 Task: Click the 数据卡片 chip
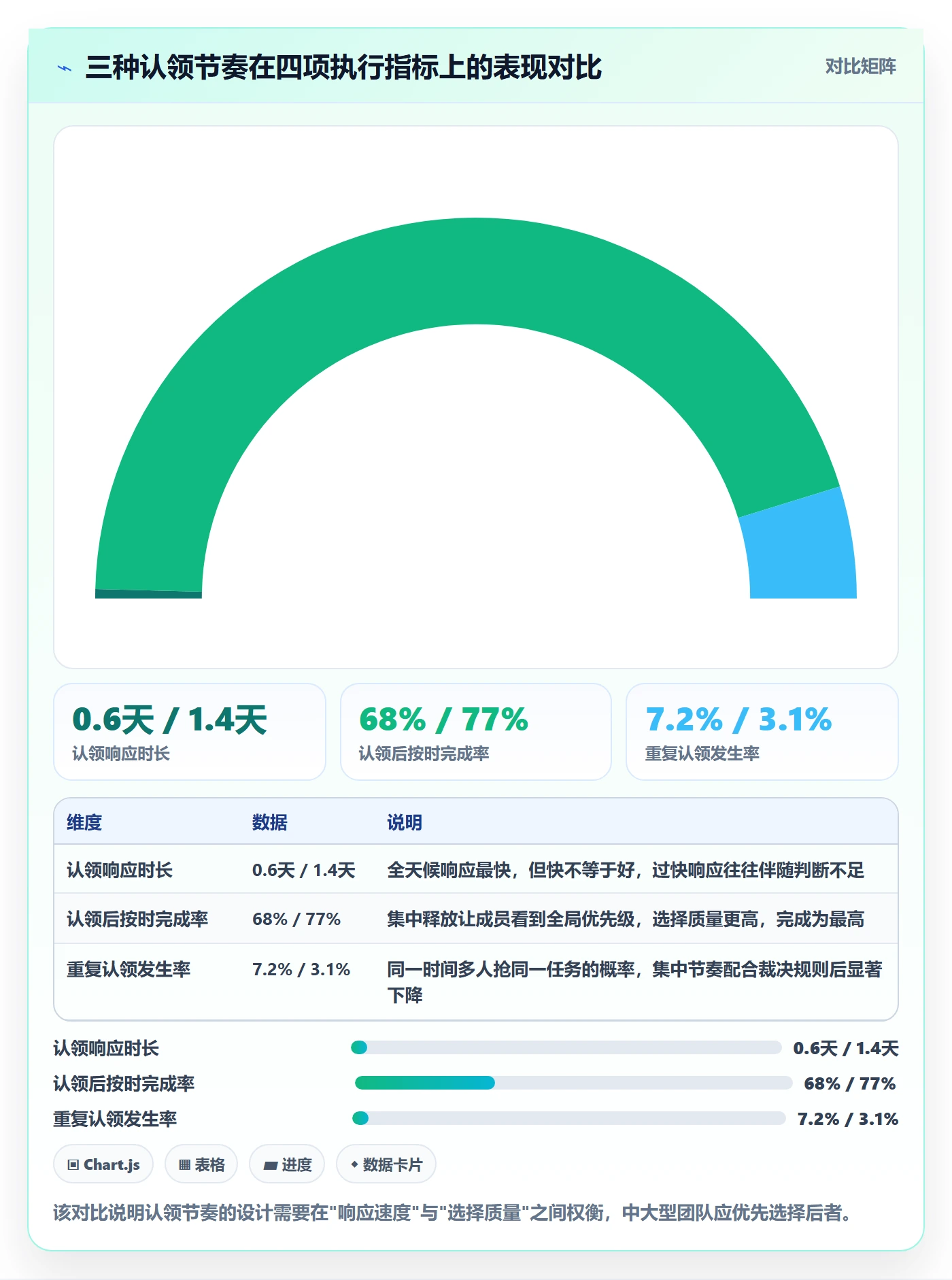[386, 1164]
